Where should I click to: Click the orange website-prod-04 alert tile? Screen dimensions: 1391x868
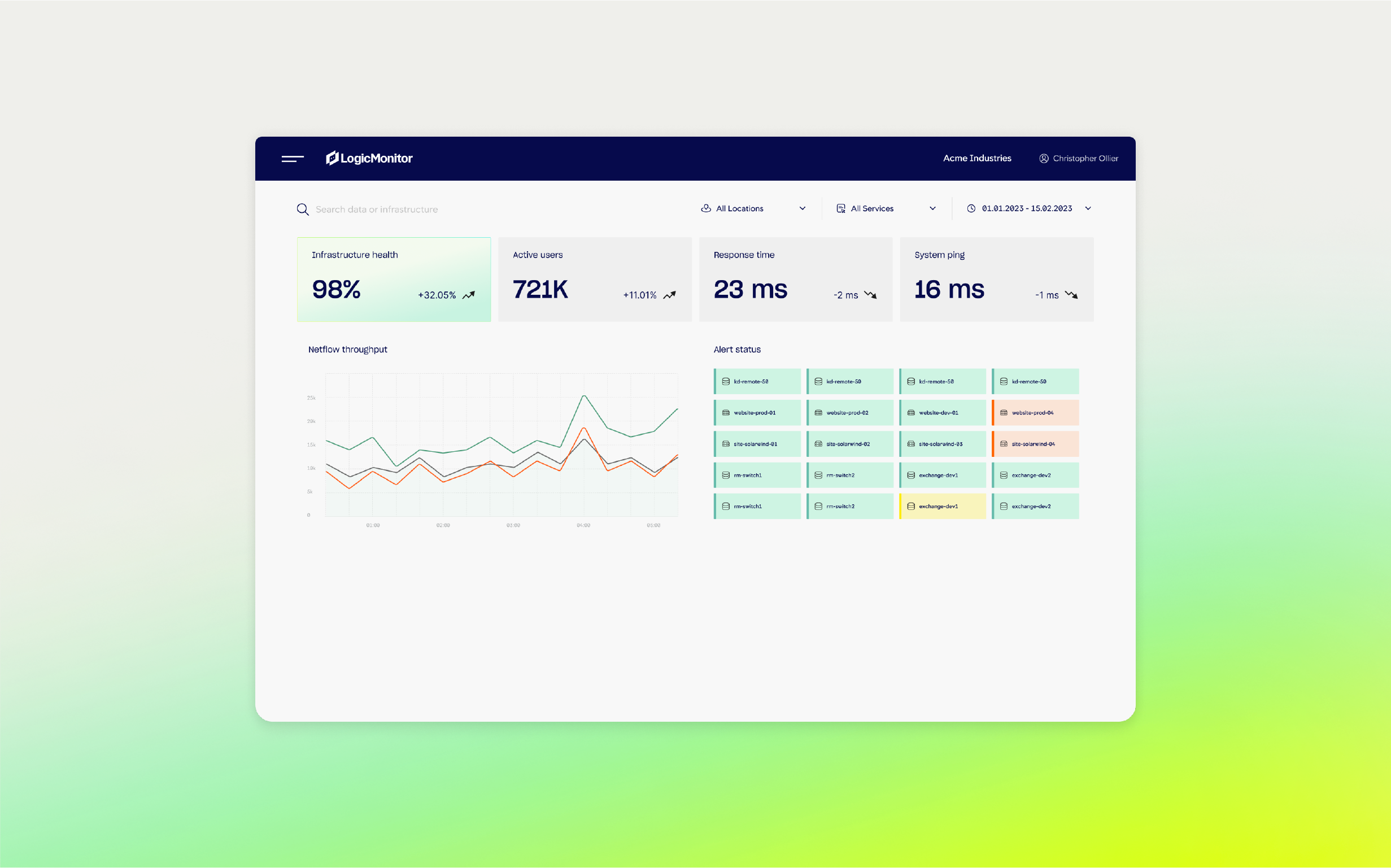1035,413
